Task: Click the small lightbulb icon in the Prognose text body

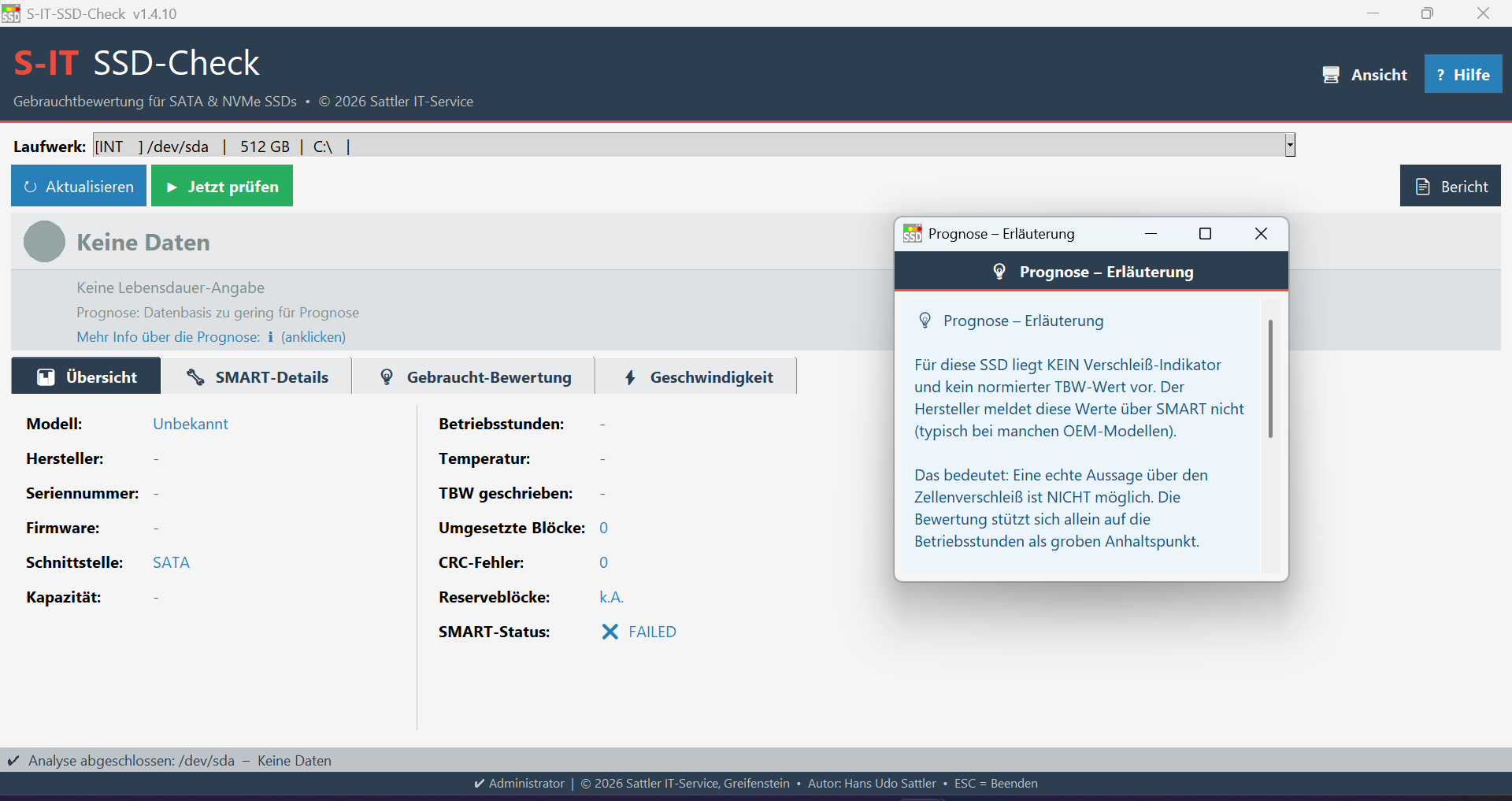Action: (x=925, y=321)
